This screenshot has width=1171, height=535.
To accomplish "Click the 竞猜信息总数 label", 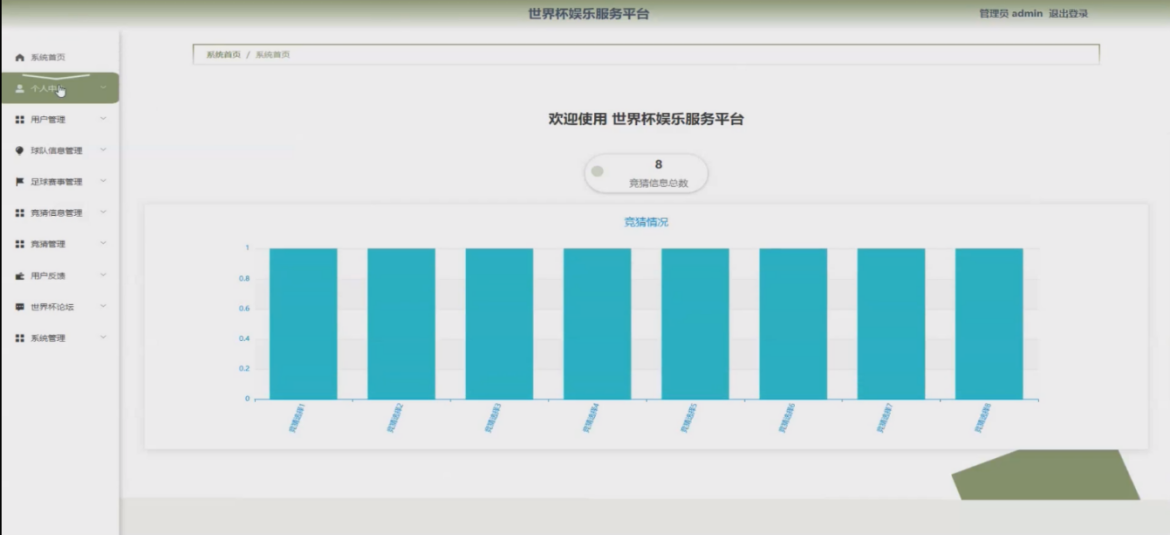I will pos(659,183).
